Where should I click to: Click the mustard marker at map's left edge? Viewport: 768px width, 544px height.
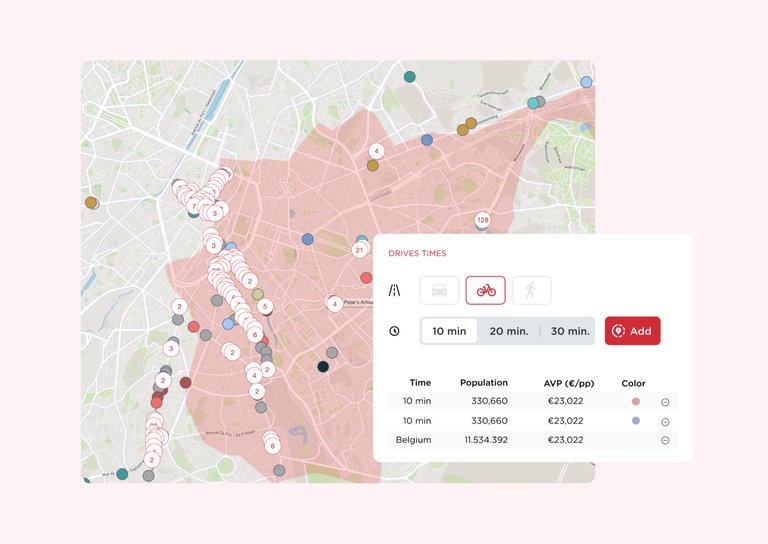click(x=91, y=202)
